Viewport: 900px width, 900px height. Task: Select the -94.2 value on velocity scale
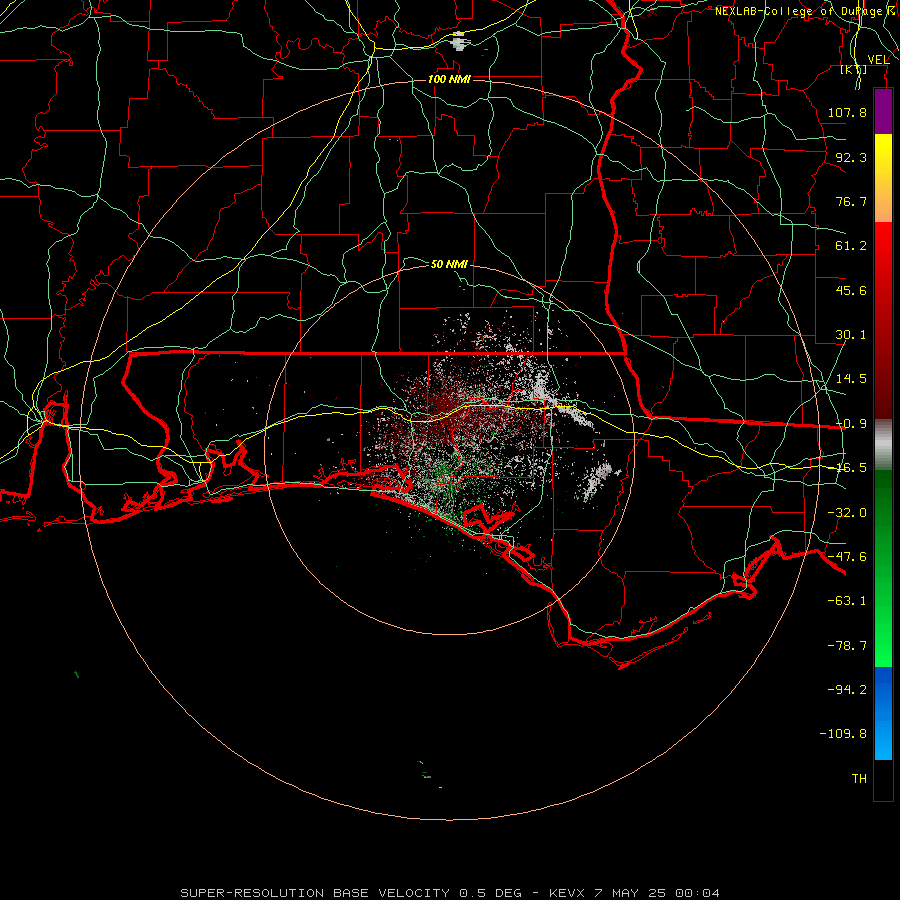[x=847, y=689]
